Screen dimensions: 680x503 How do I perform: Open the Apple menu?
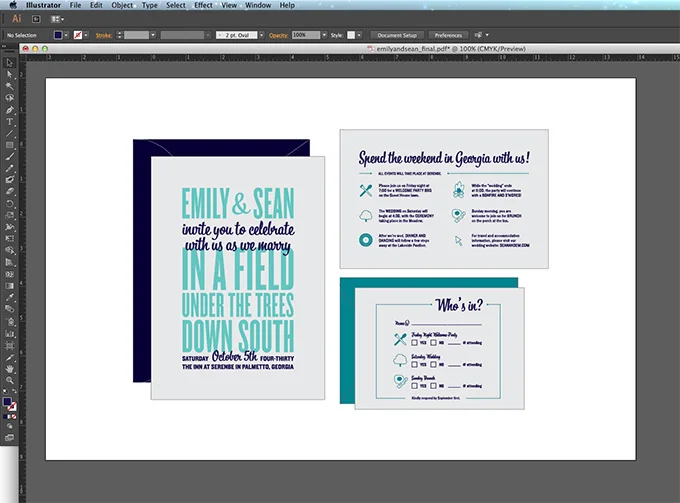point(13,5)
